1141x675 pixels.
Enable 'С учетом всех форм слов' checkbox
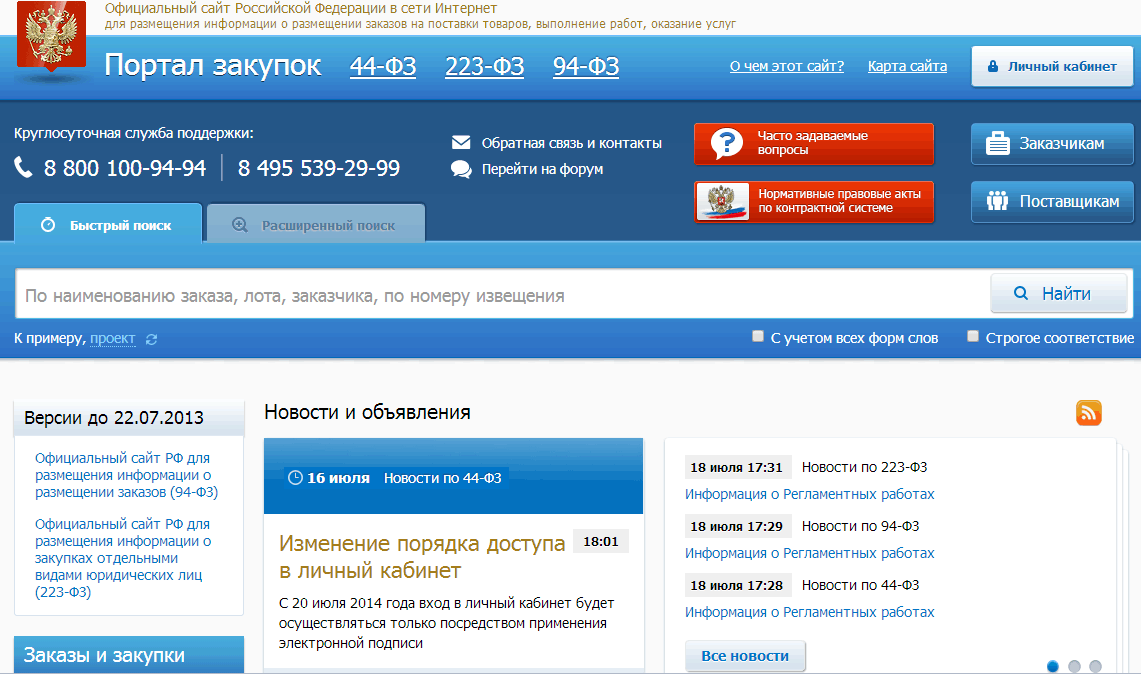(x=758, y=337)
